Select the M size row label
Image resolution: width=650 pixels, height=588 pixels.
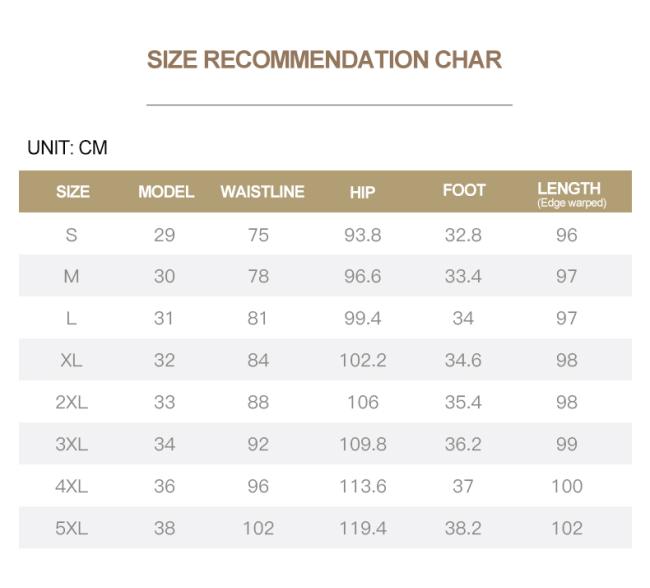pyautogui.click(x=71, y=277)
